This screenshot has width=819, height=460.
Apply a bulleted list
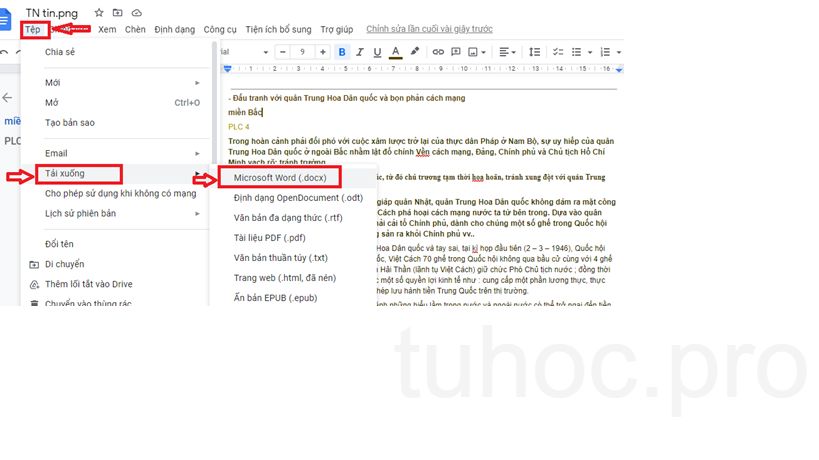577,52
